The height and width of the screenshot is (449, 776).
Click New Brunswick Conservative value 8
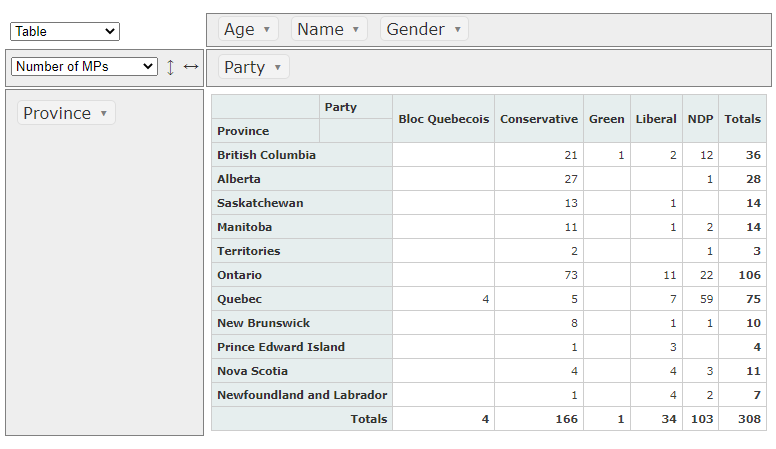[539, 323]
